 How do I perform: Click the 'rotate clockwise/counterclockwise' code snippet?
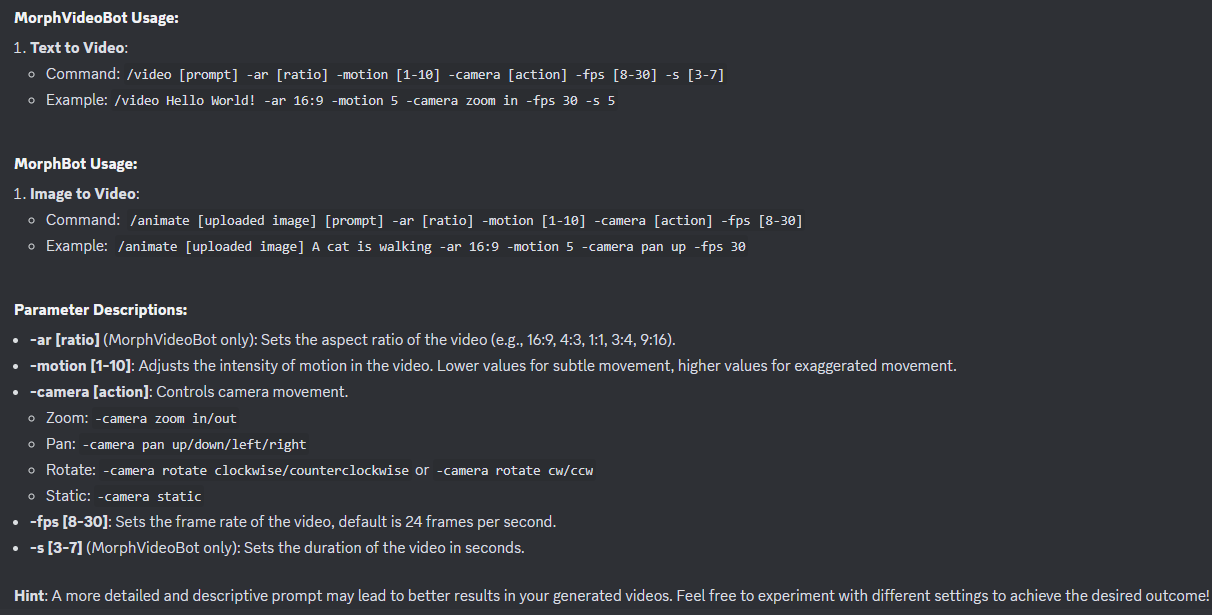pos(256,470)
